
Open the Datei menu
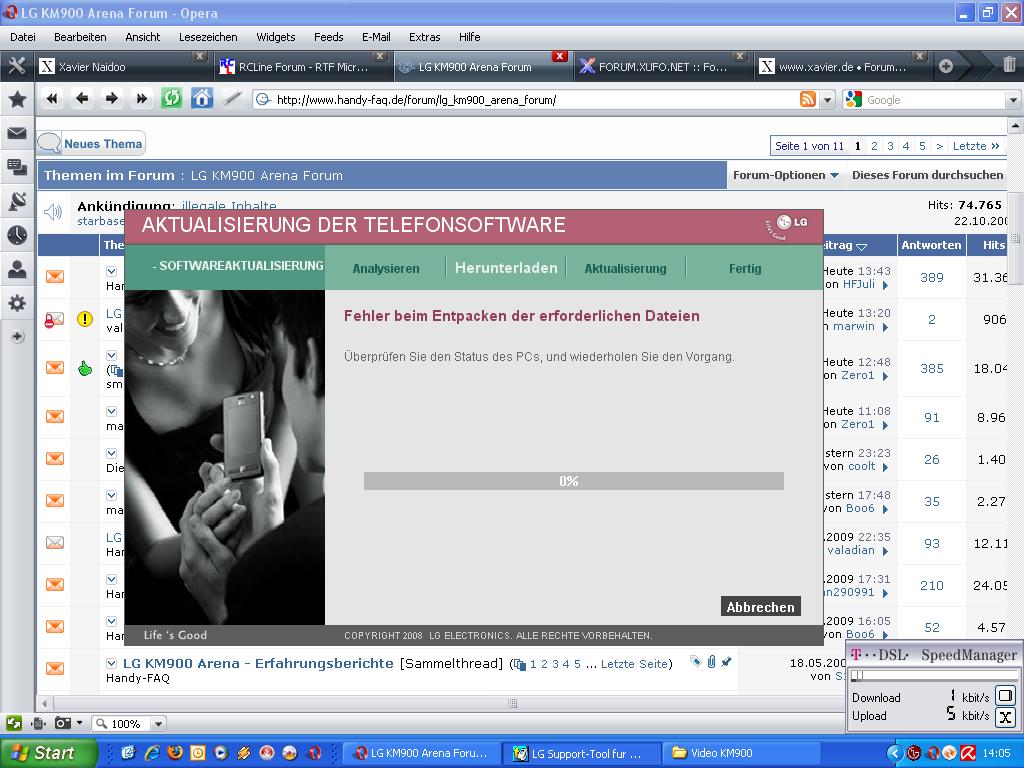23,37
